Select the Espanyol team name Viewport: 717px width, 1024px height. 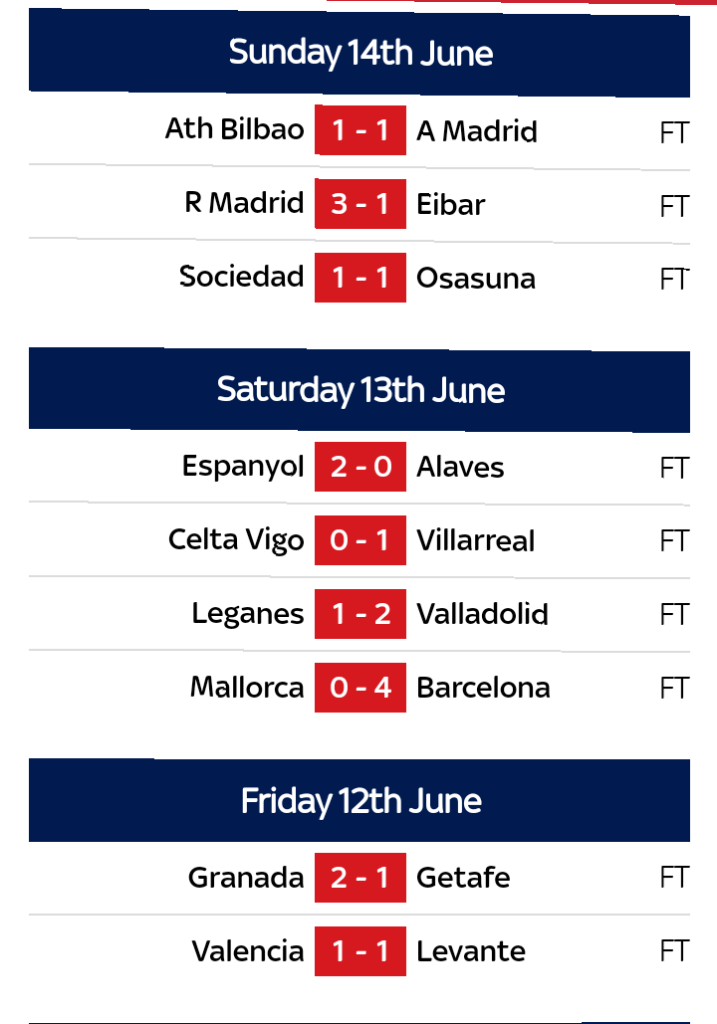point(243,467)
